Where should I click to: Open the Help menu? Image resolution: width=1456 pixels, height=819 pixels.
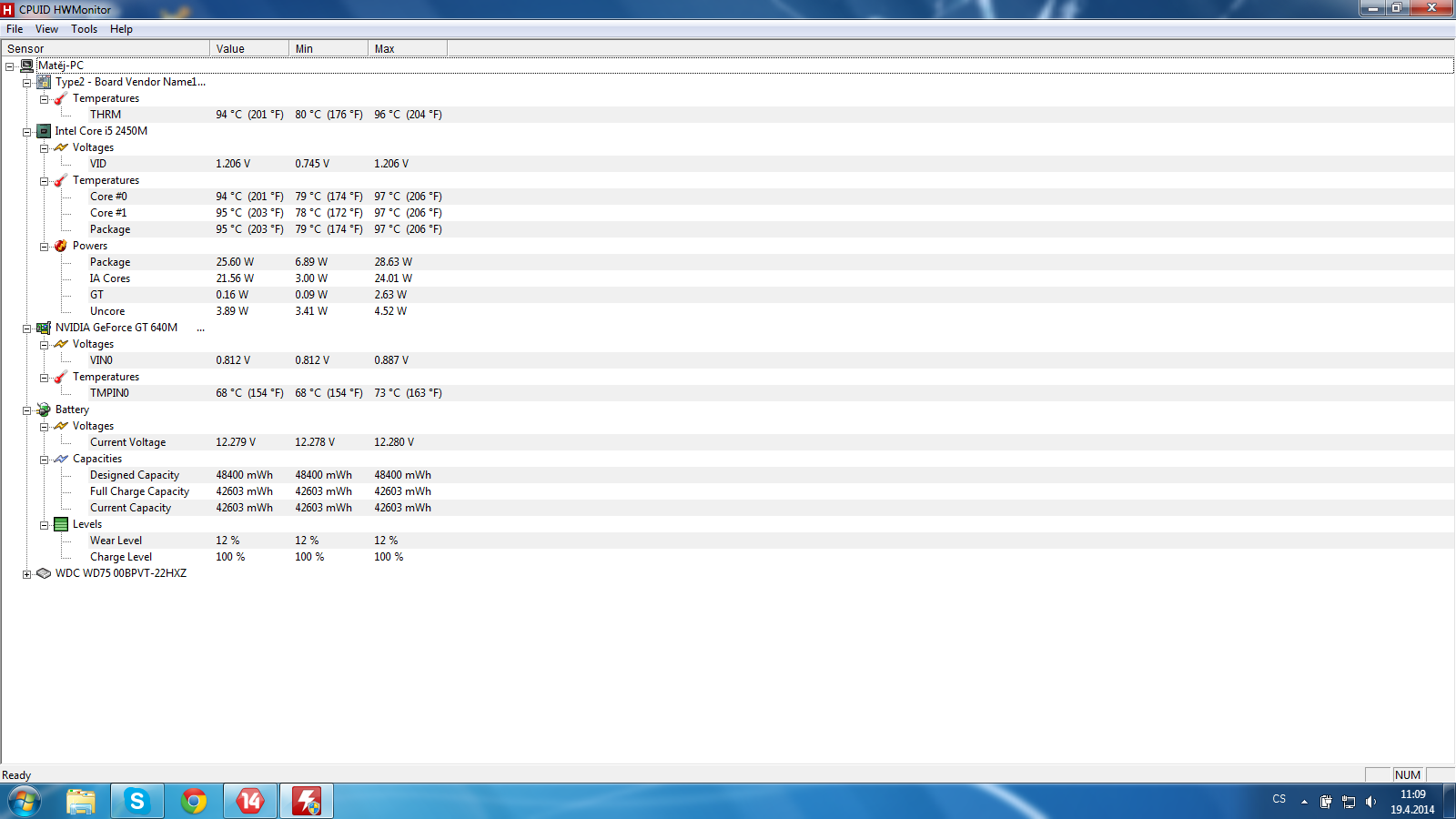tap(121, 29)
